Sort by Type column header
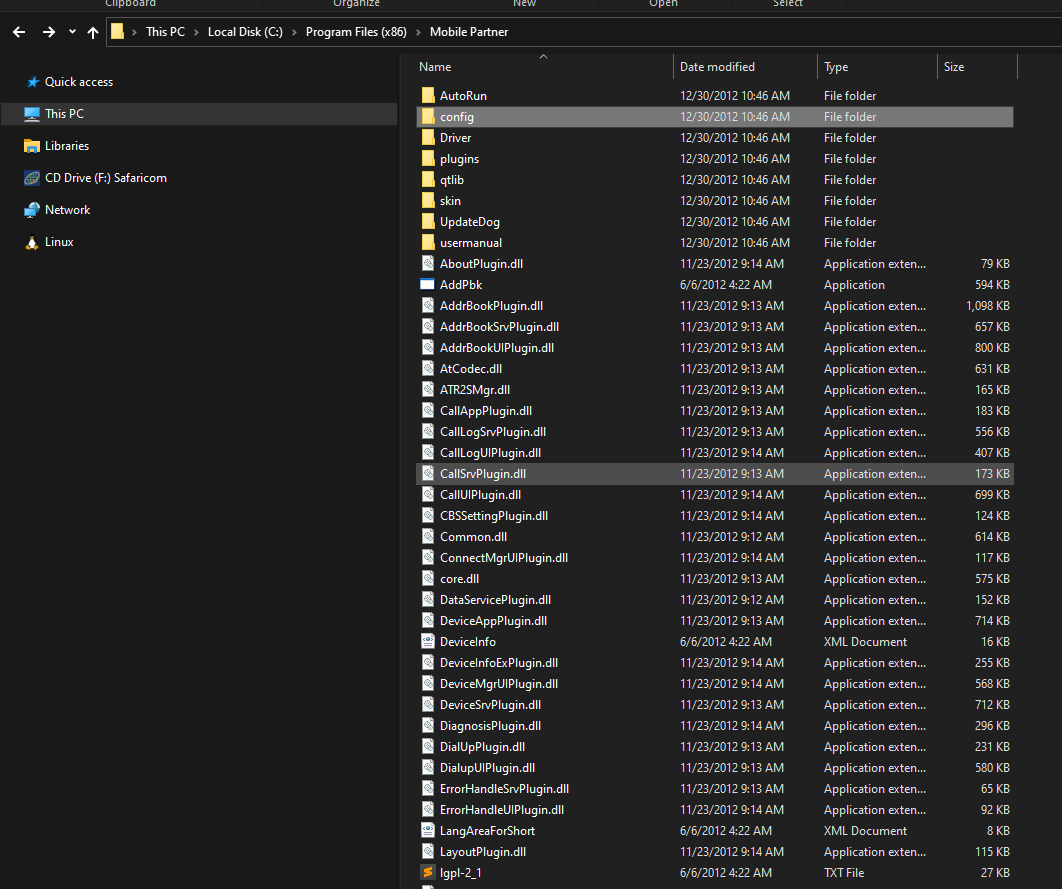 point(836,67)
